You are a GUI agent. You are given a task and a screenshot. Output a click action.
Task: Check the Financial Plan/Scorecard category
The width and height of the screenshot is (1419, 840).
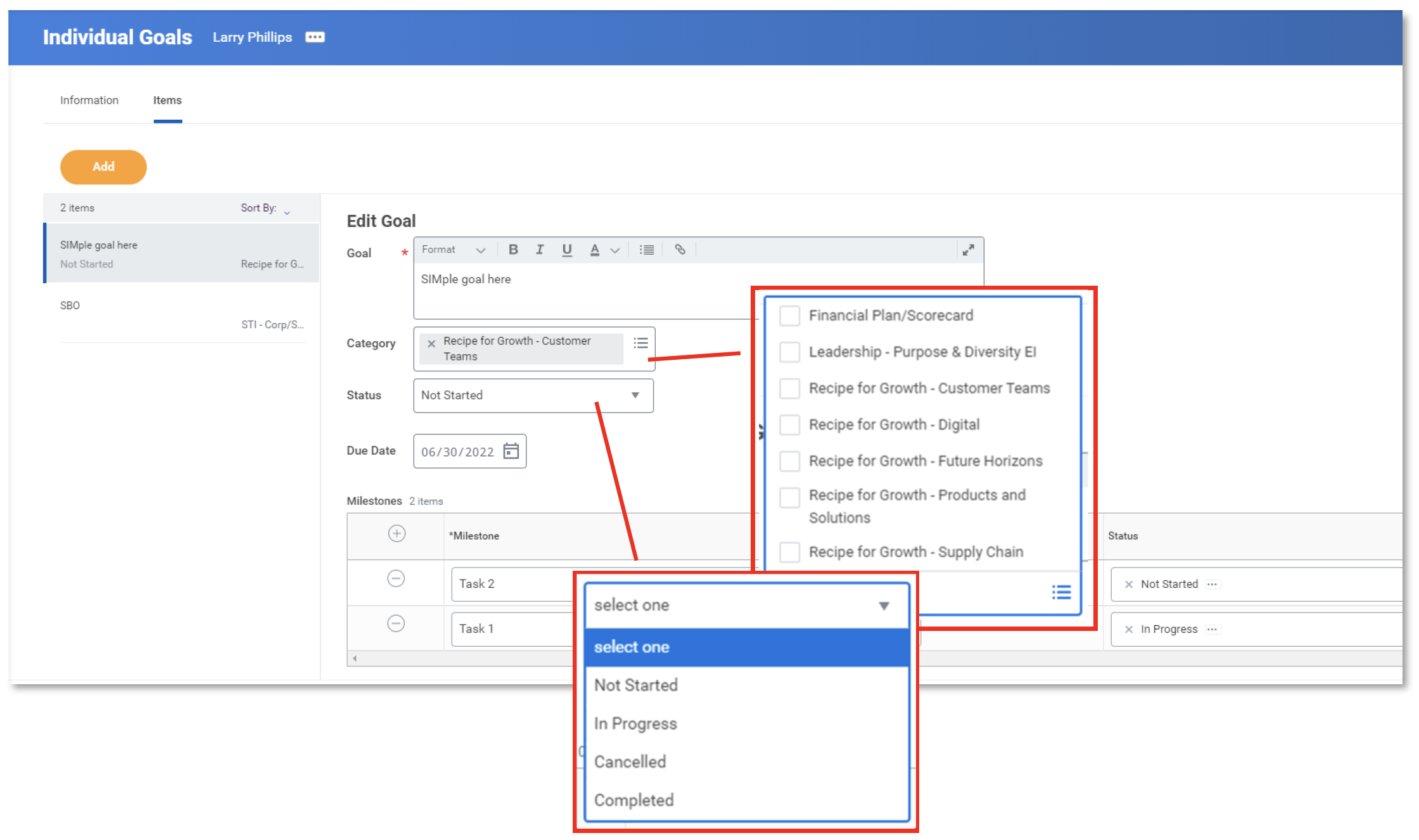click(789, 315)
